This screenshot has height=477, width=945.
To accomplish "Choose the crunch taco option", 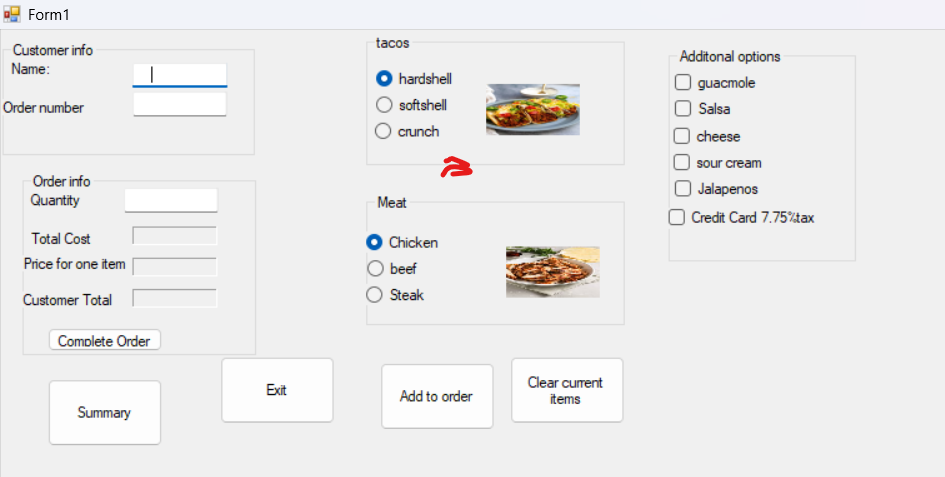I will click(383, 131).
